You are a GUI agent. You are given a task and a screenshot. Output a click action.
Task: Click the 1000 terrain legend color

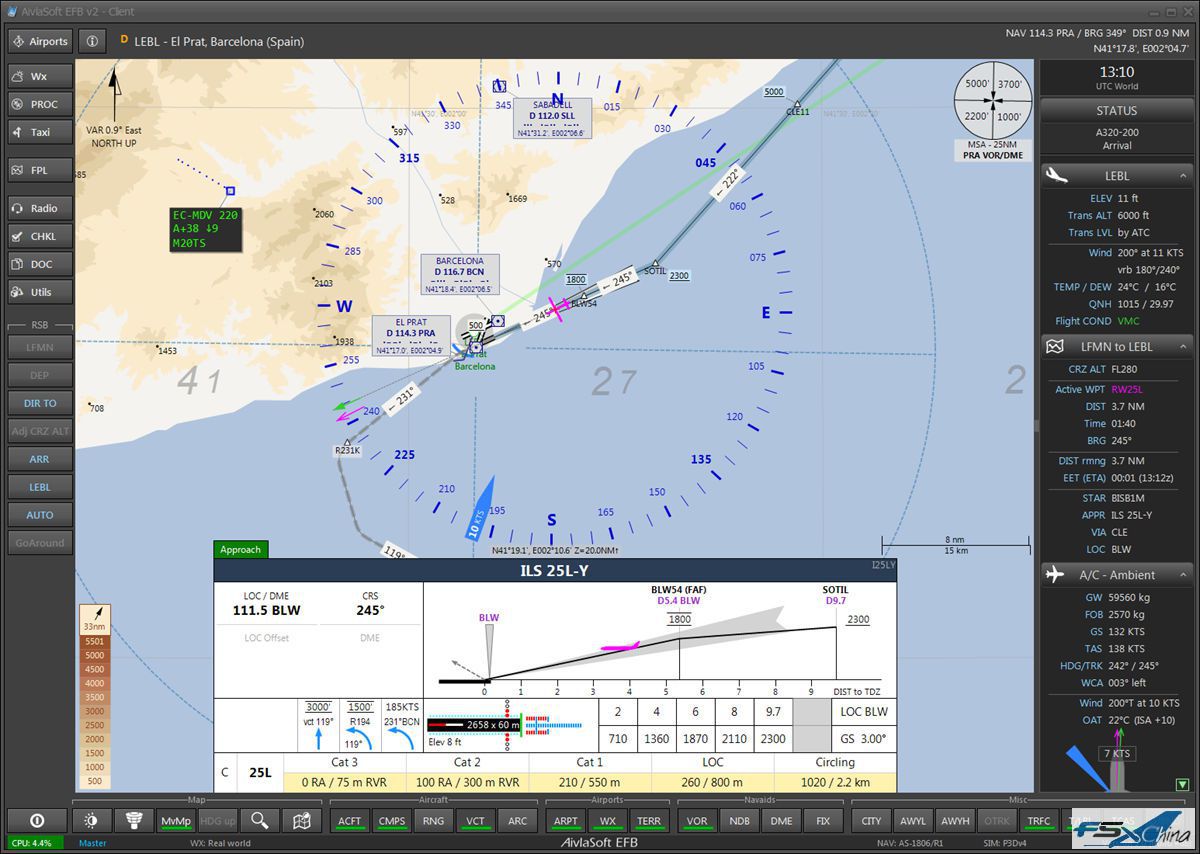click(95, 767)
